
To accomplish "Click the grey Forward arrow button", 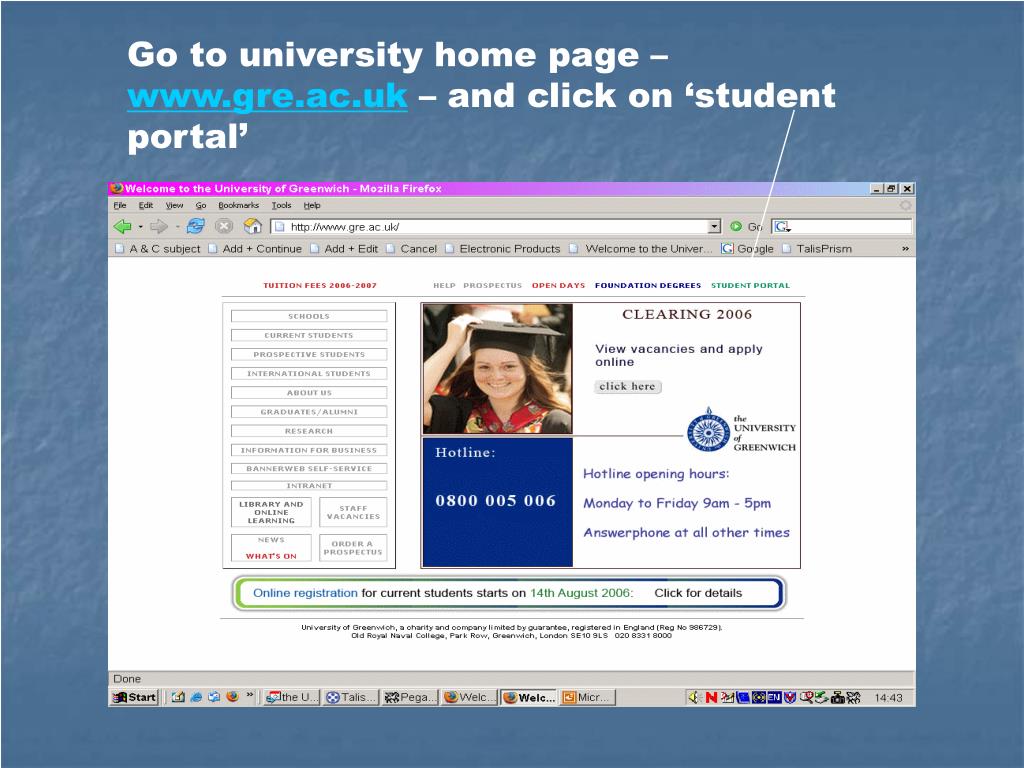I will tap(158, 227).
